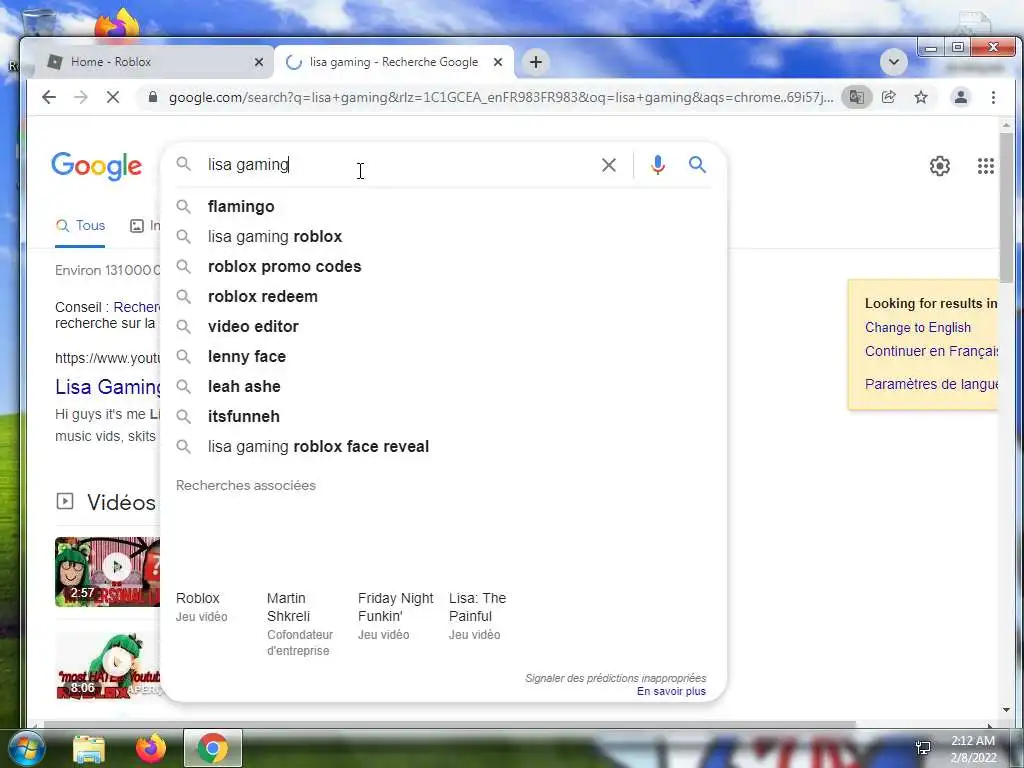Viewport: 1024px width, 768px height.
Task: Open the Google apps grid
Action: (x=985, y=166)
